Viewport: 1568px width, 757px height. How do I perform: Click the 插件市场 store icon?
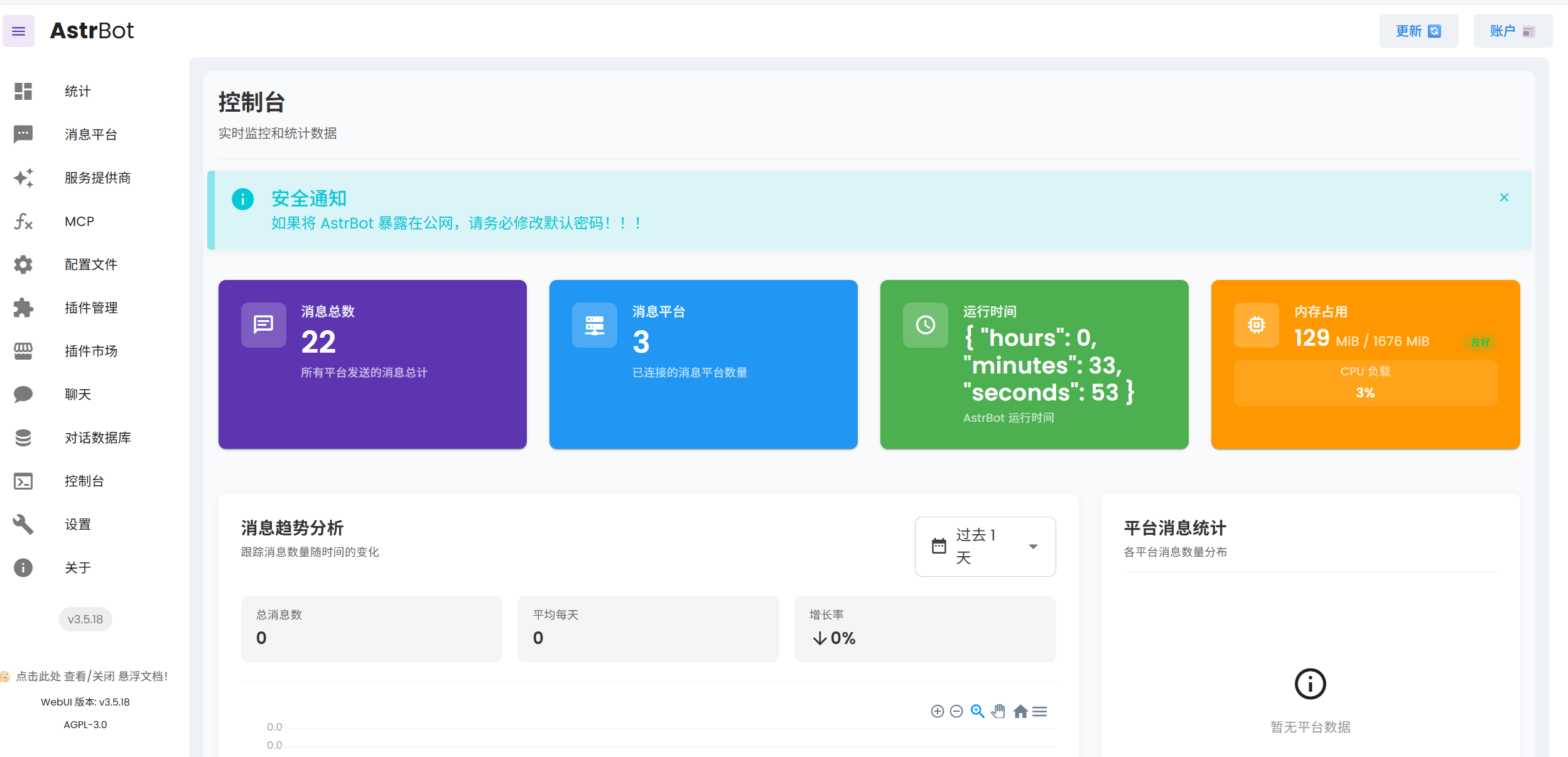tap(23, 351)
